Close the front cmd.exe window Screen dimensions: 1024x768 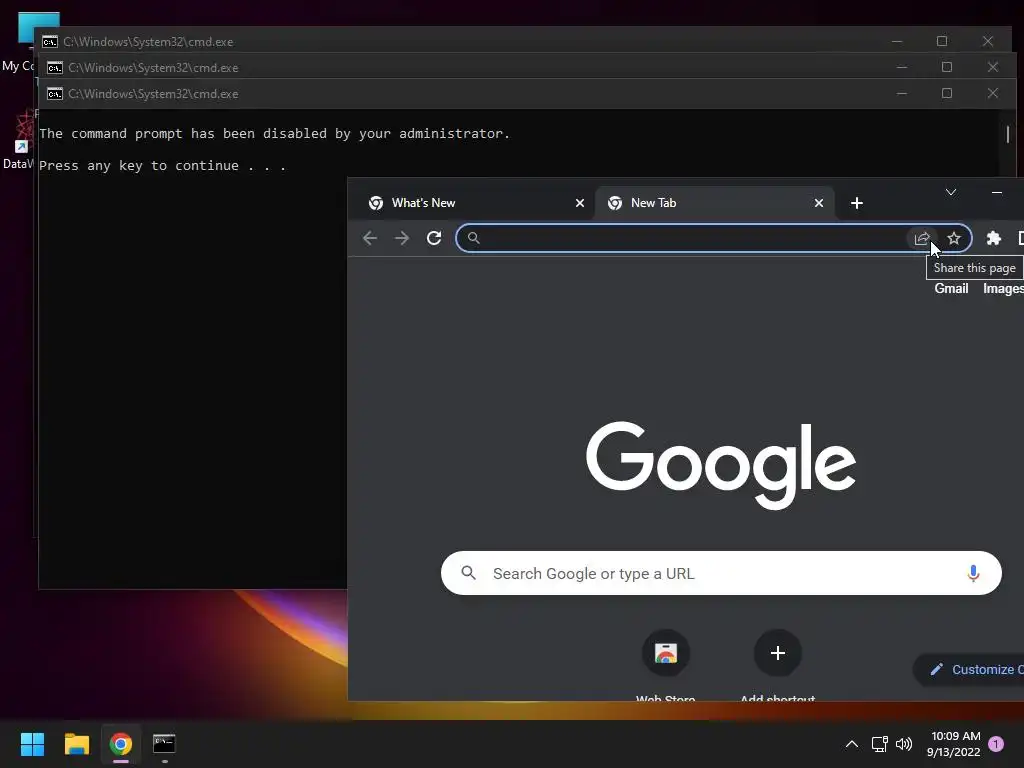pyautogui.click(x=993, y=93)
